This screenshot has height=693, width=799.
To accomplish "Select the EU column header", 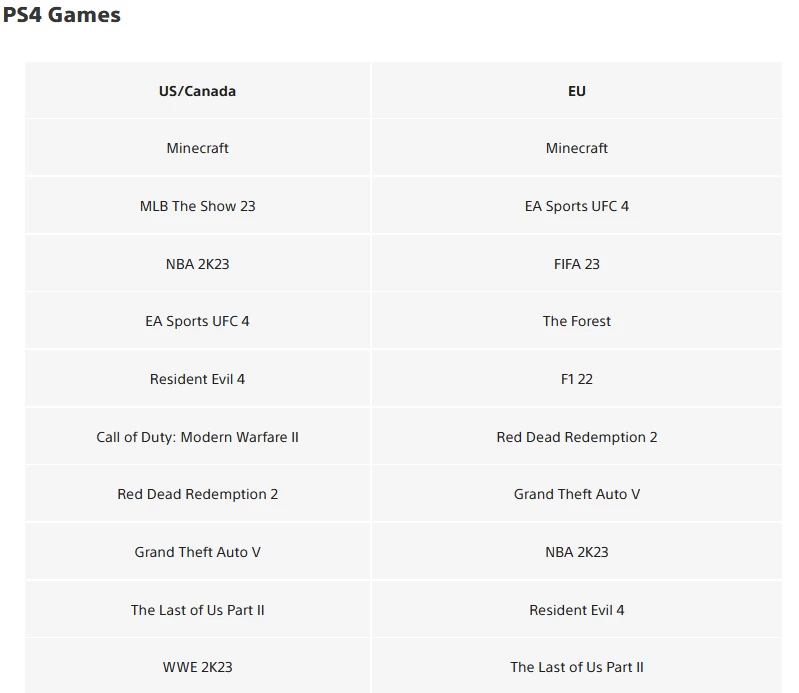I will coord(576,91).
